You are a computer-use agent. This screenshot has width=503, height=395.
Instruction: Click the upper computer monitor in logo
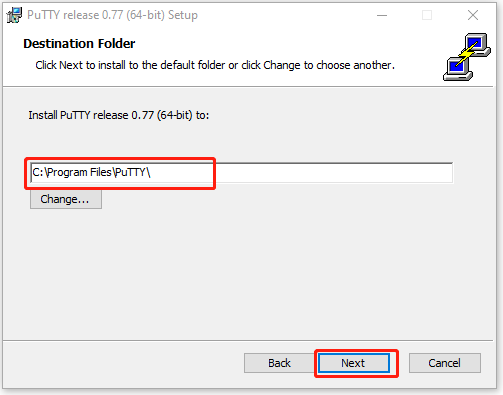pos(477,44)
